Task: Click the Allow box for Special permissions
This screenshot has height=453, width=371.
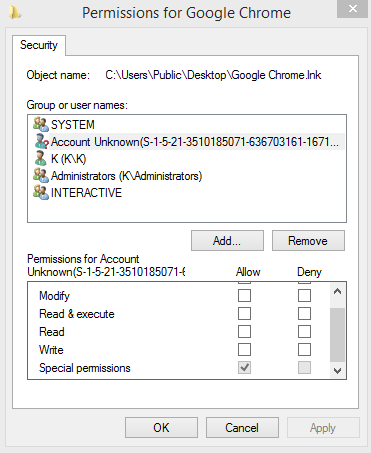Action: [244, 367]
